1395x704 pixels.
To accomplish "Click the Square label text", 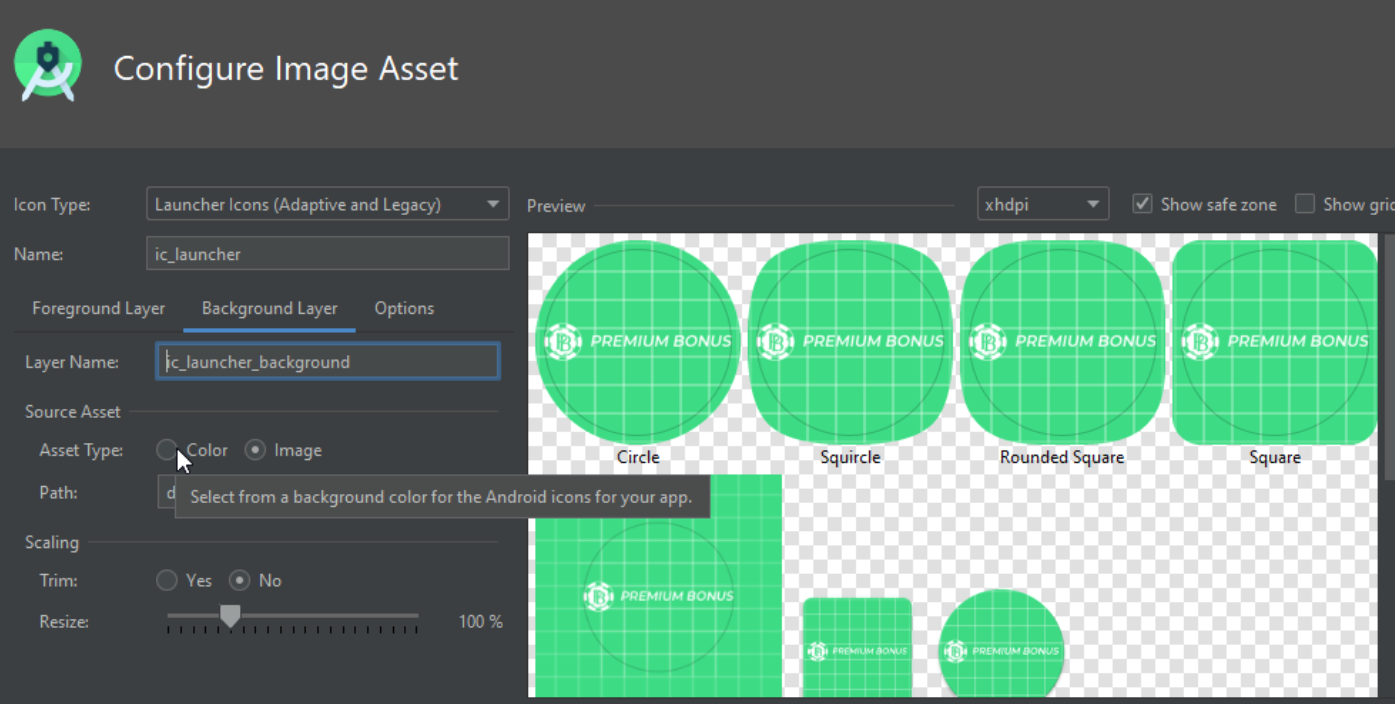I will coord(1275,457).
